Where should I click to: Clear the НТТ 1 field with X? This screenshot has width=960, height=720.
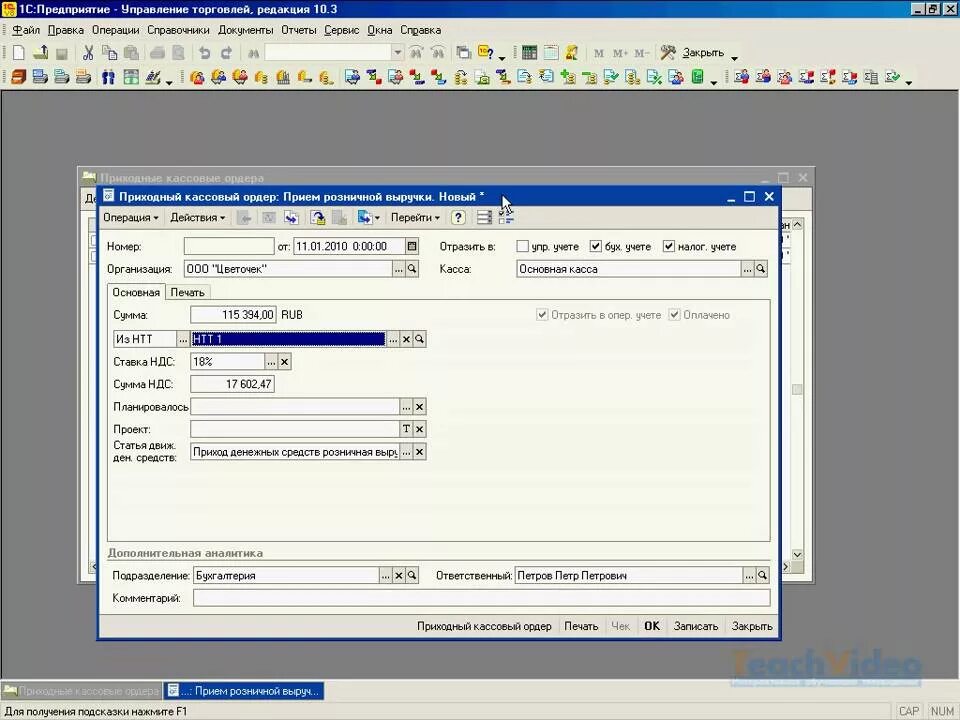point(406,339)
